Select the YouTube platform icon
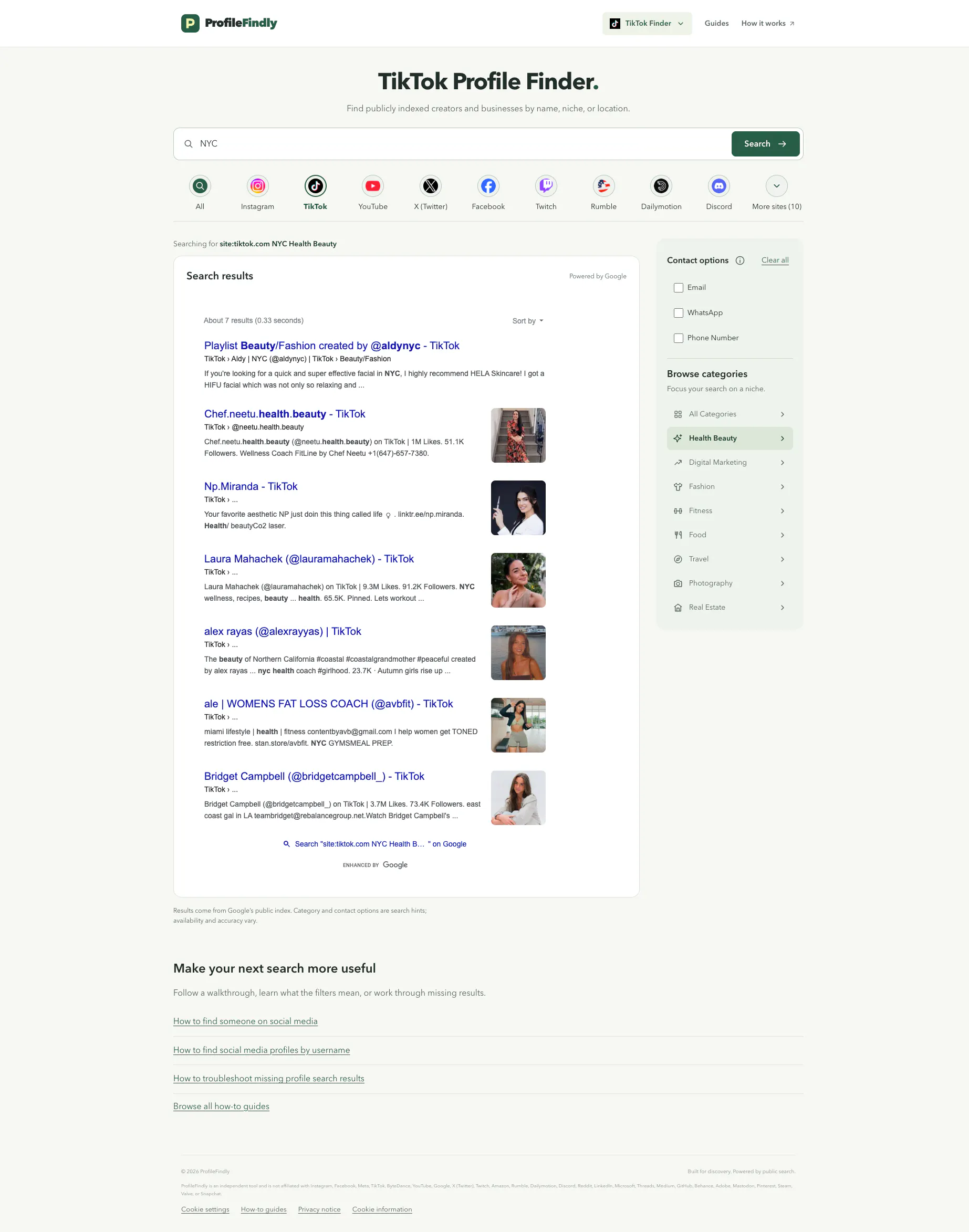 tap(373, 185)
